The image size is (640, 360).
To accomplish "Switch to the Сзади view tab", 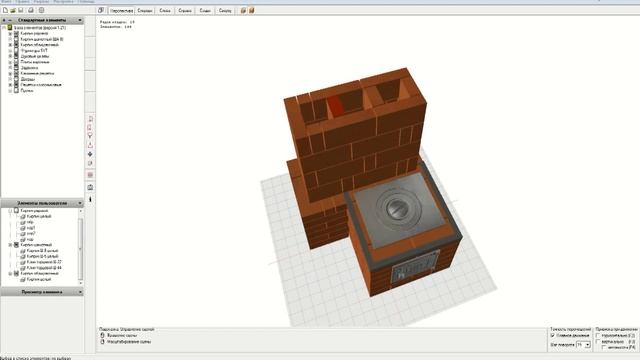I will click(x=205, y=11).
